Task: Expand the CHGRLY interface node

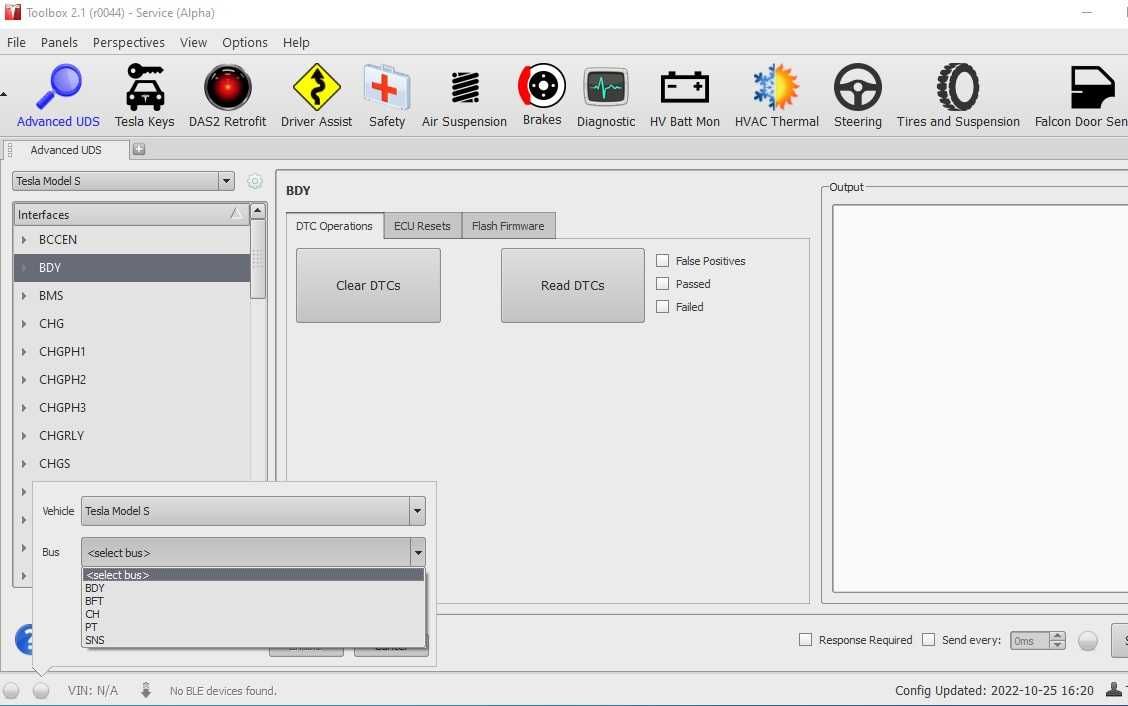Action: [x=24, y=436]
